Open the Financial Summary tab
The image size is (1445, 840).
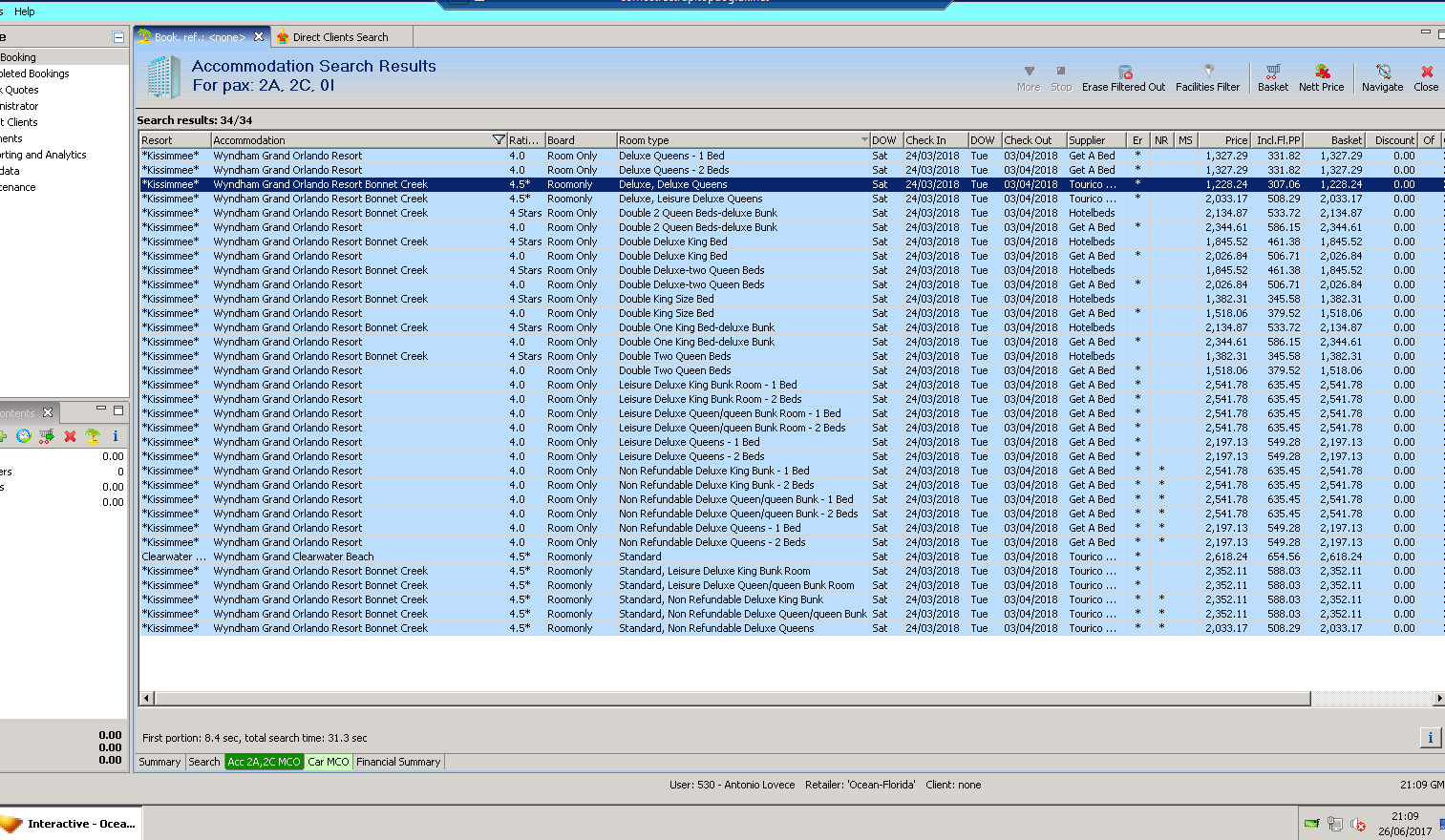pyautogui.click(x=398, y=762)
